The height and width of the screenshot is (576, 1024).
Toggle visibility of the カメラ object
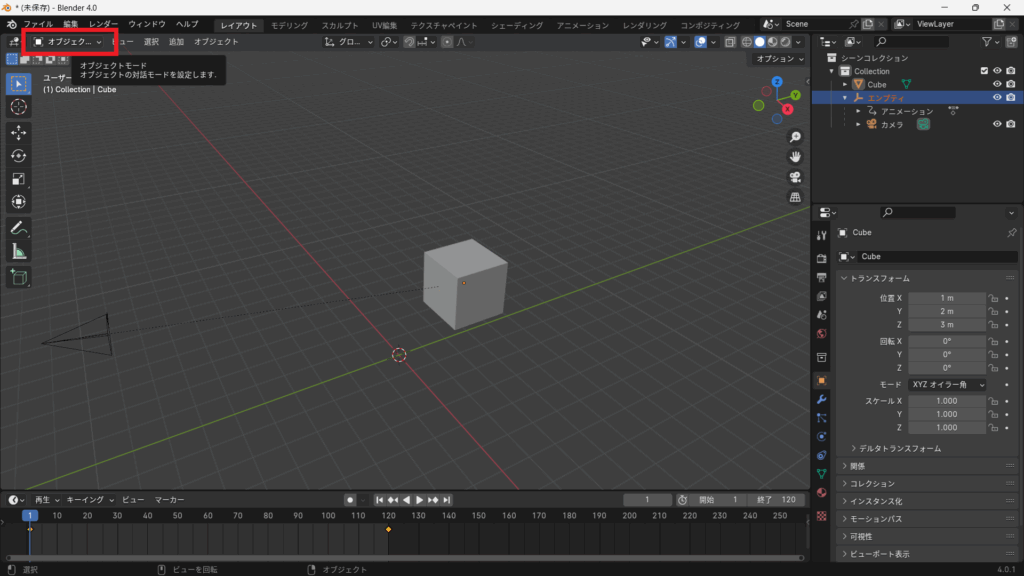(x=997, y=124)
